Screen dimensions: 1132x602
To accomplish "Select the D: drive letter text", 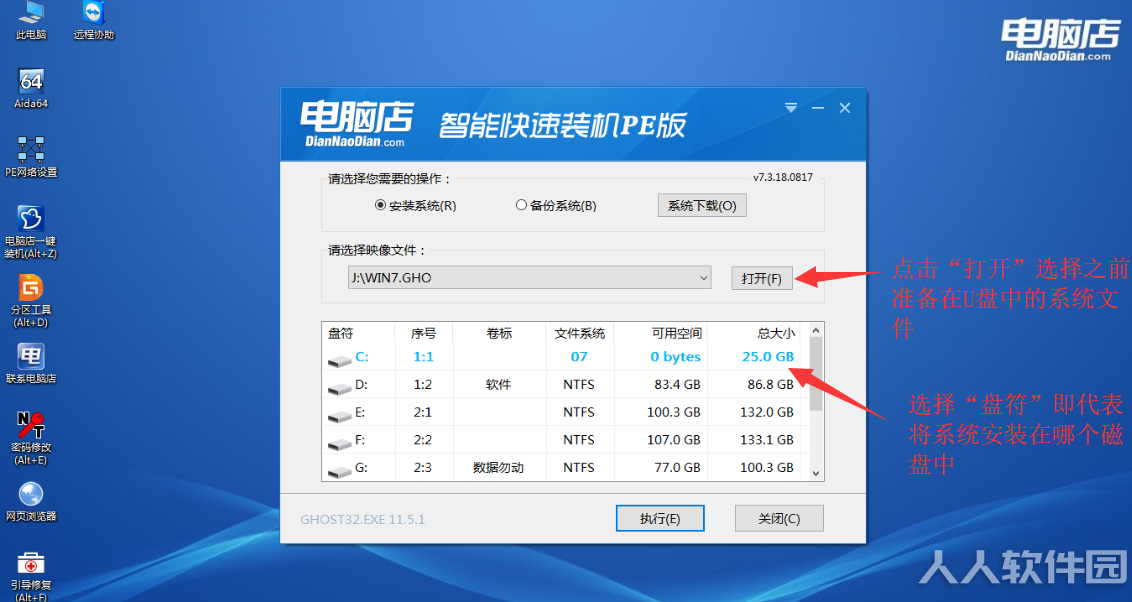I will [x=362, y=385].
